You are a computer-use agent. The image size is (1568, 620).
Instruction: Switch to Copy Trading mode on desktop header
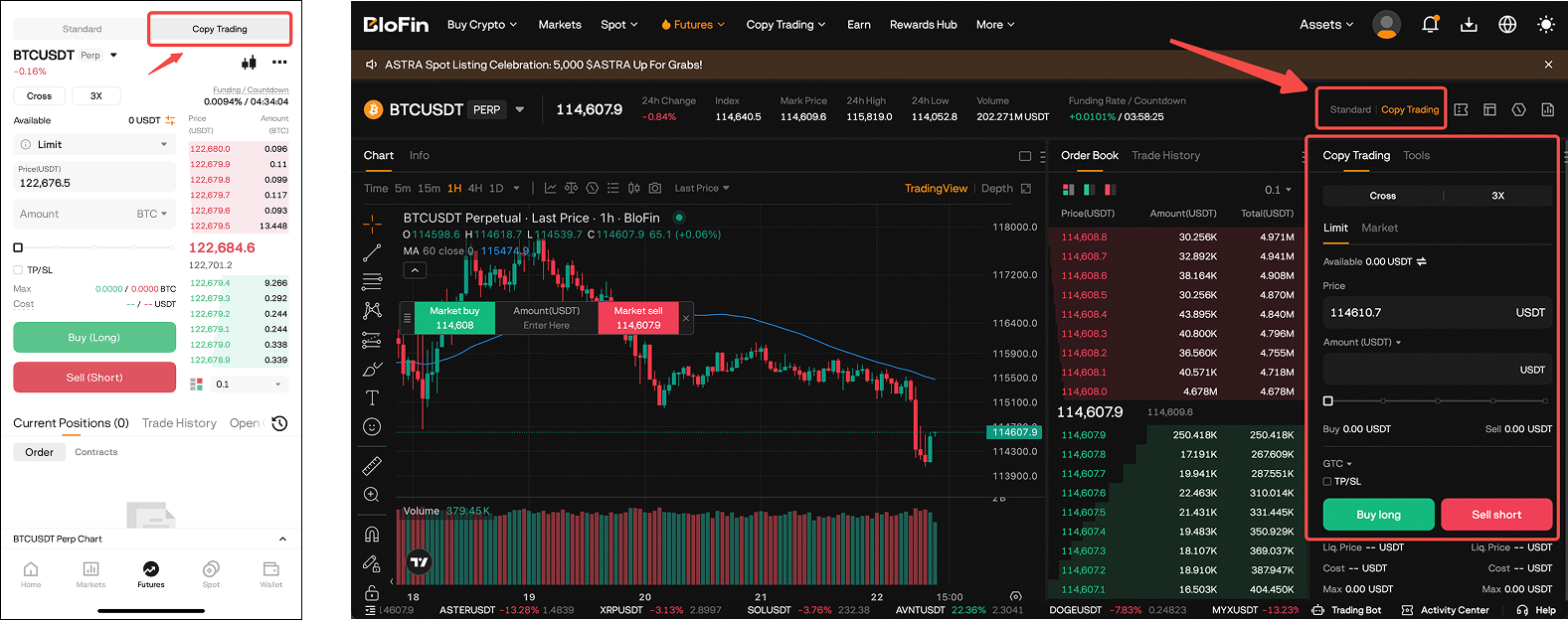pos(1410,109)
